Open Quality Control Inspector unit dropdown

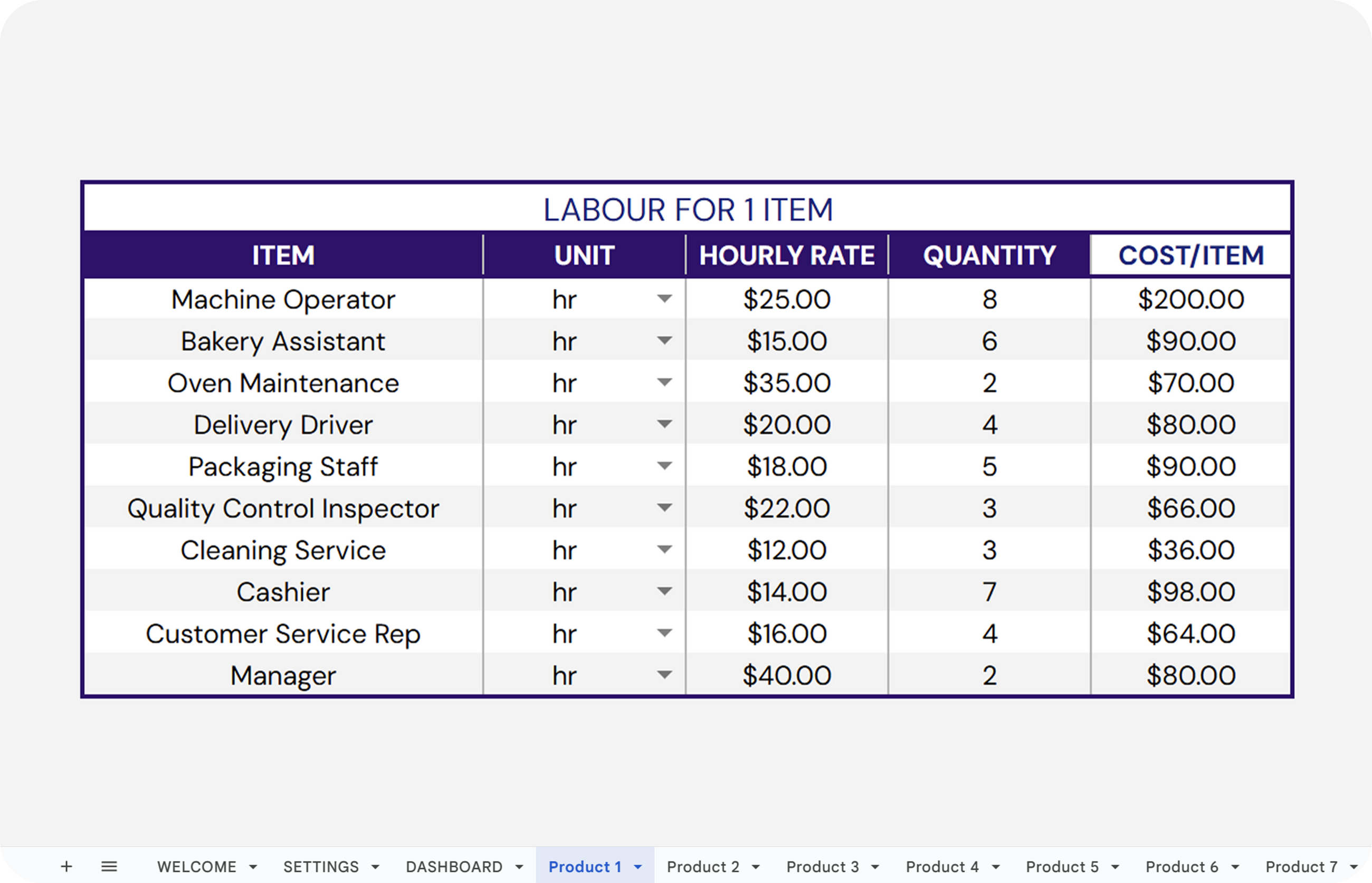pos(664,507)
